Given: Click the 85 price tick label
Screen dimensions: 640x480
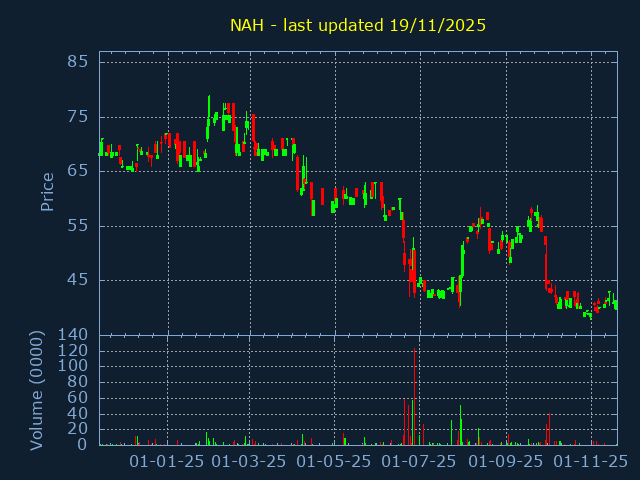Looking at the screenshot, I should pyautogui.click(x=78, y=62).
